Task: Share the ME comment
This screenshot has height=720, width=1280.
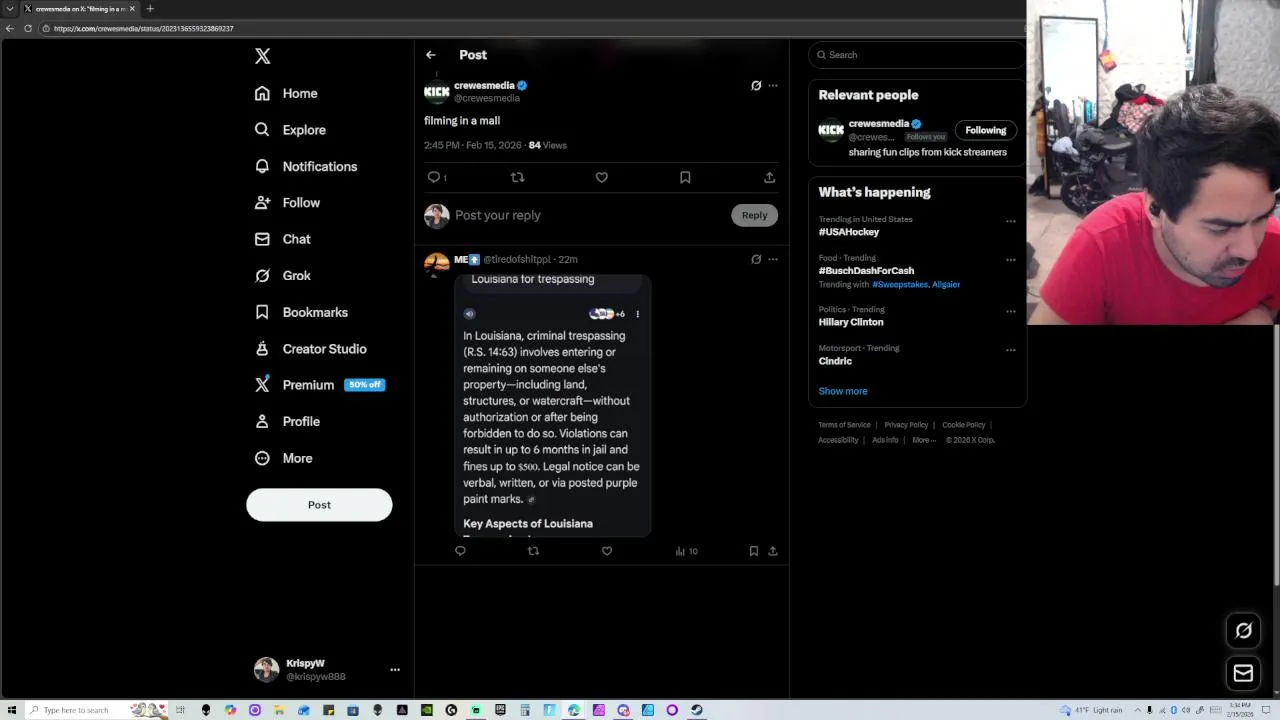Action: [x=773, y=551]
